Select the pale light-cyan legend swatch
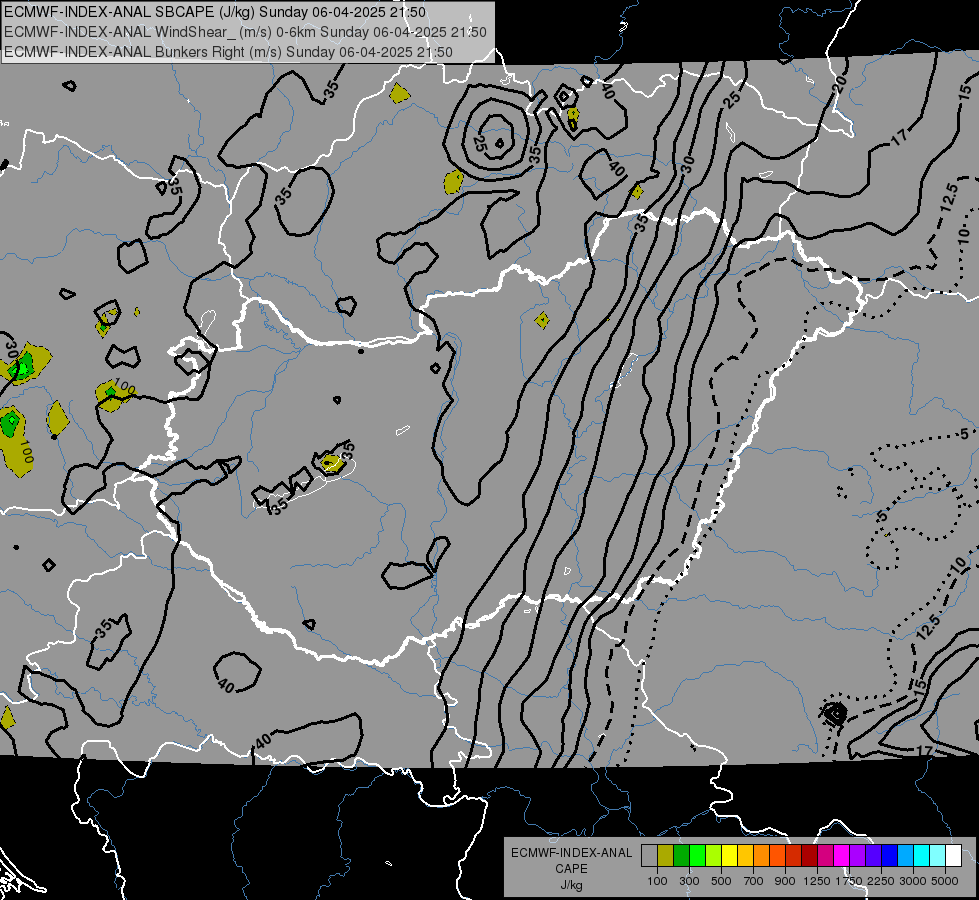 (x=937, y=856)
